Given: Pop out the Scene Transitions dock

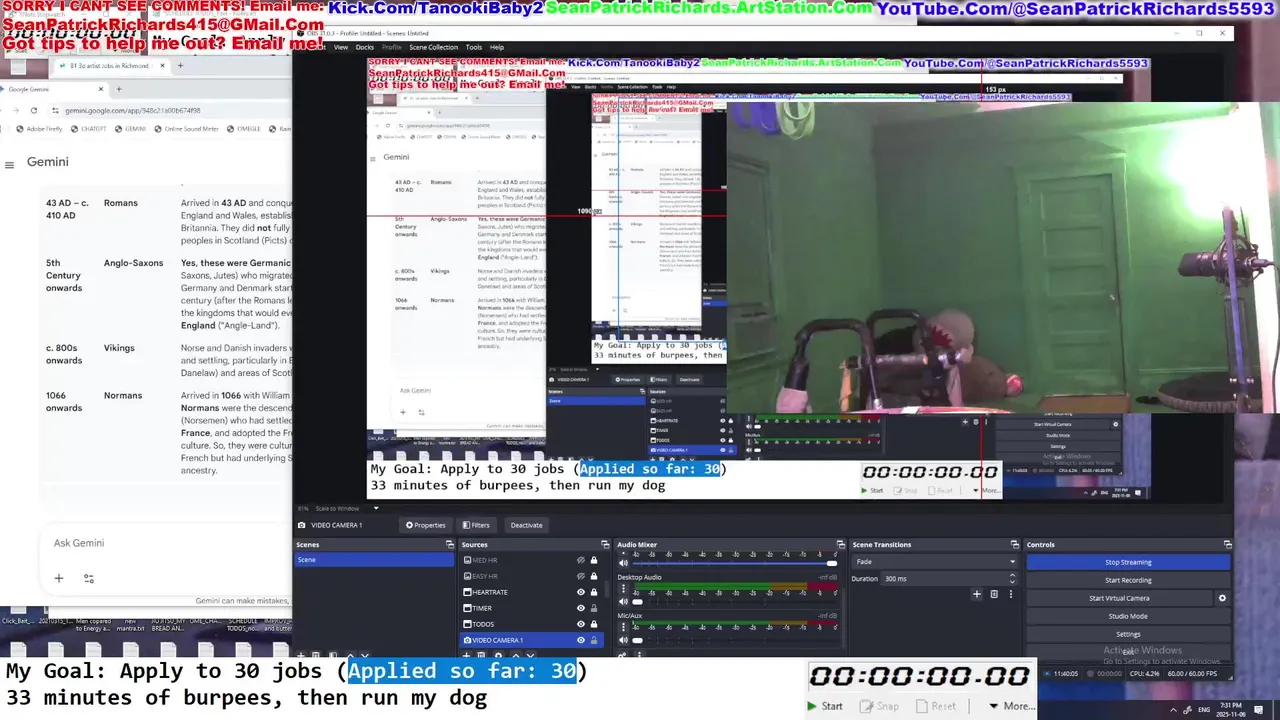Looking at the screenshot, I should point(1014,545).
